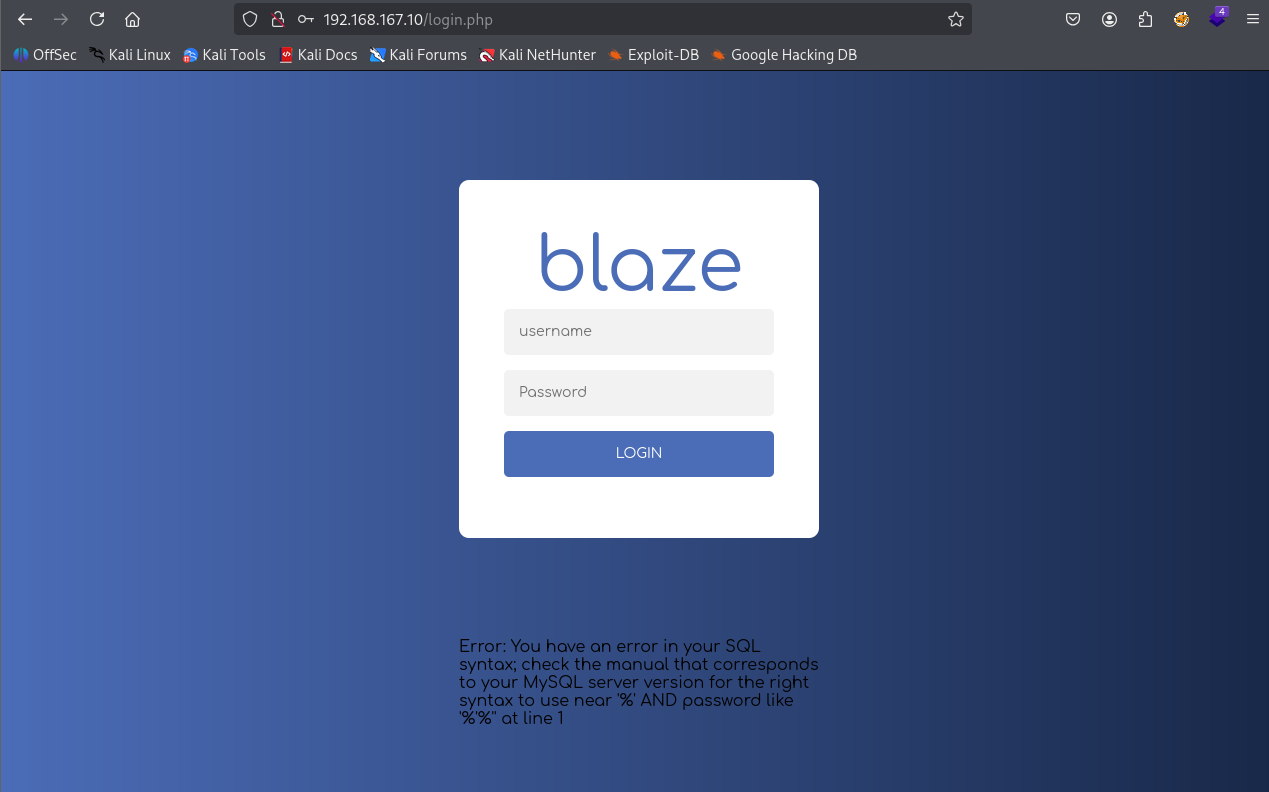Open the OffSec bookmark

pos(45,55)
